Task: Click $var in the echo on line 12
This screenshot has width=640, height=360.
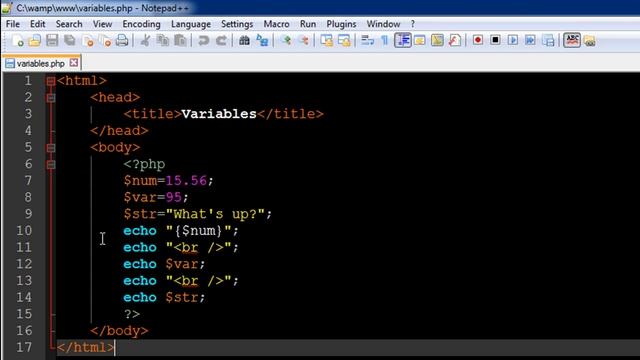Action: [182, 264]
